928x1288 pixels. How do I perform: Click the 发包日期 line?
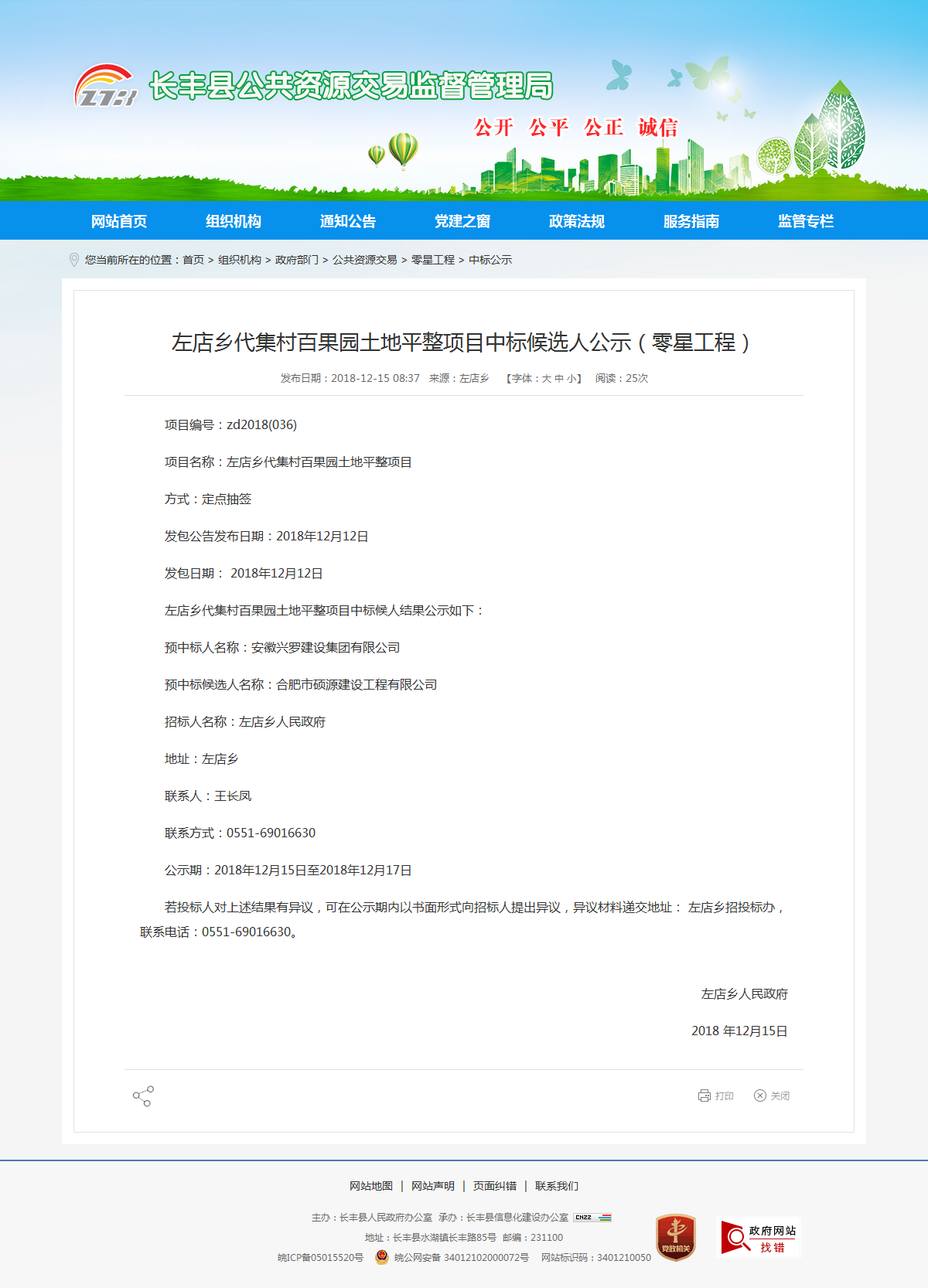(244, 573)
